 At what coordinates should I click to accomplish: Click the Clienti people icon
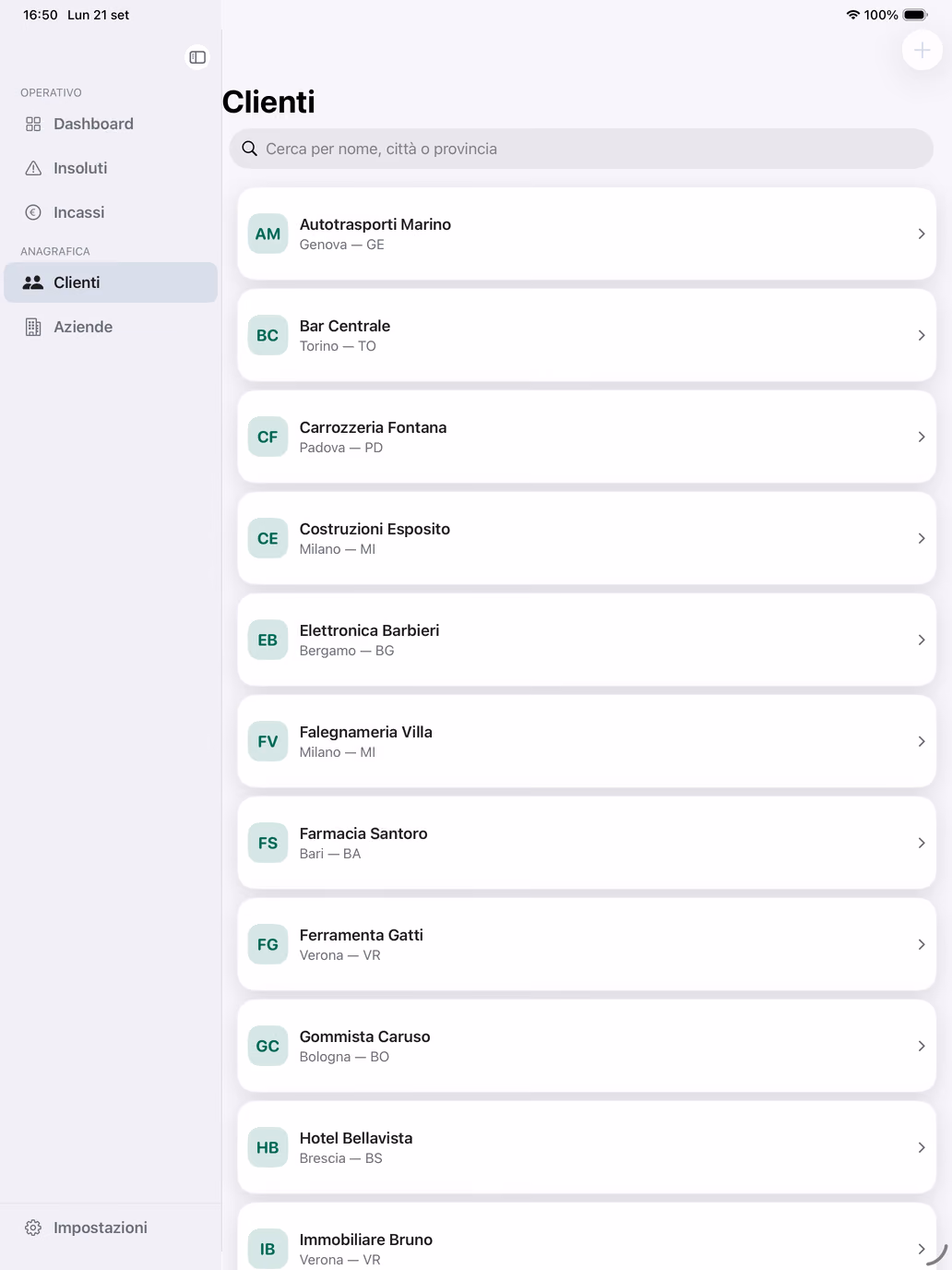pos(33,282)
